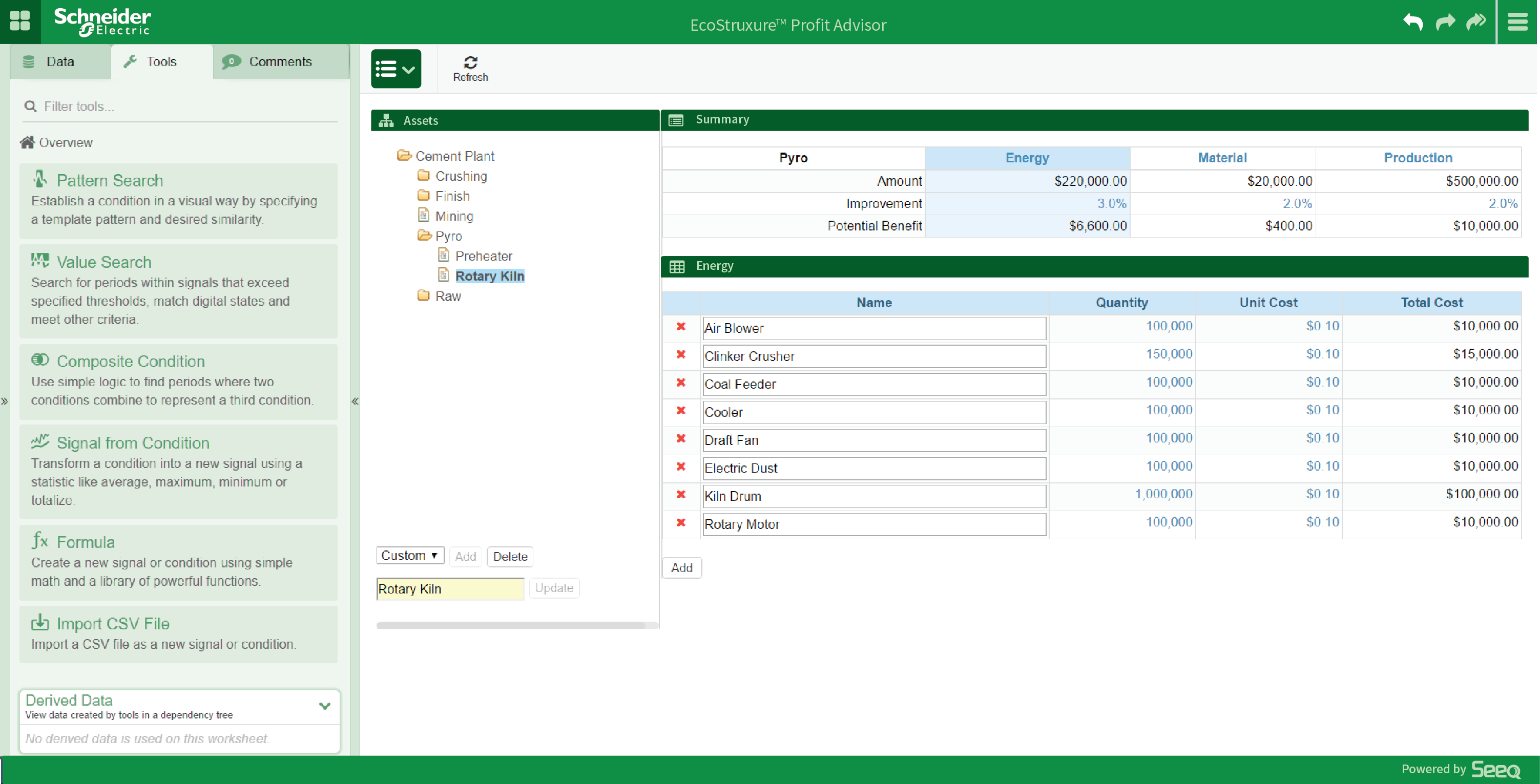Viewport: 1540px width, 784px height.
Task: Open the Import CSV File tool
Action: tap(178, 634)
